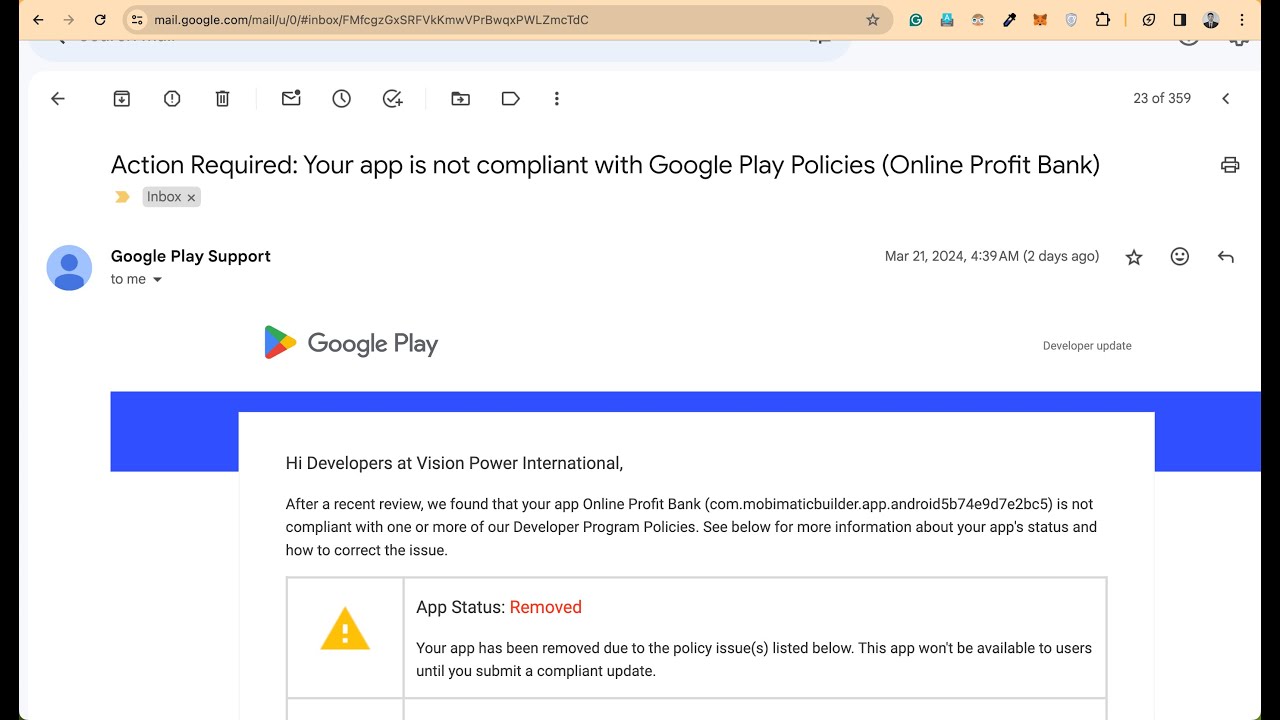Viewport: 1280px width, 720px height.
Task: Open Labels menu
Action: point(510,98)
